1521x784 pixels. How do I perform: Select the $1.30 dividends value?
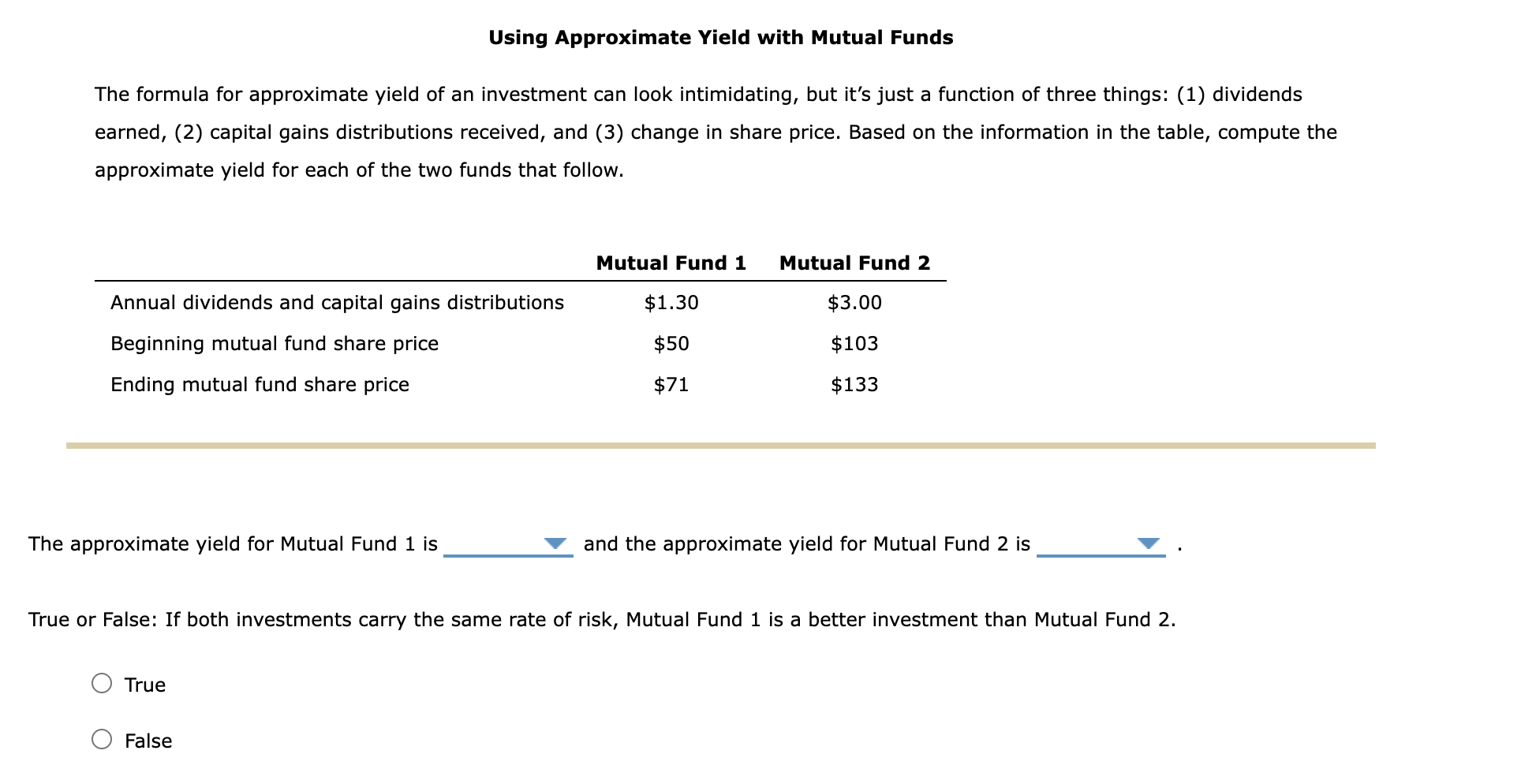671,303
